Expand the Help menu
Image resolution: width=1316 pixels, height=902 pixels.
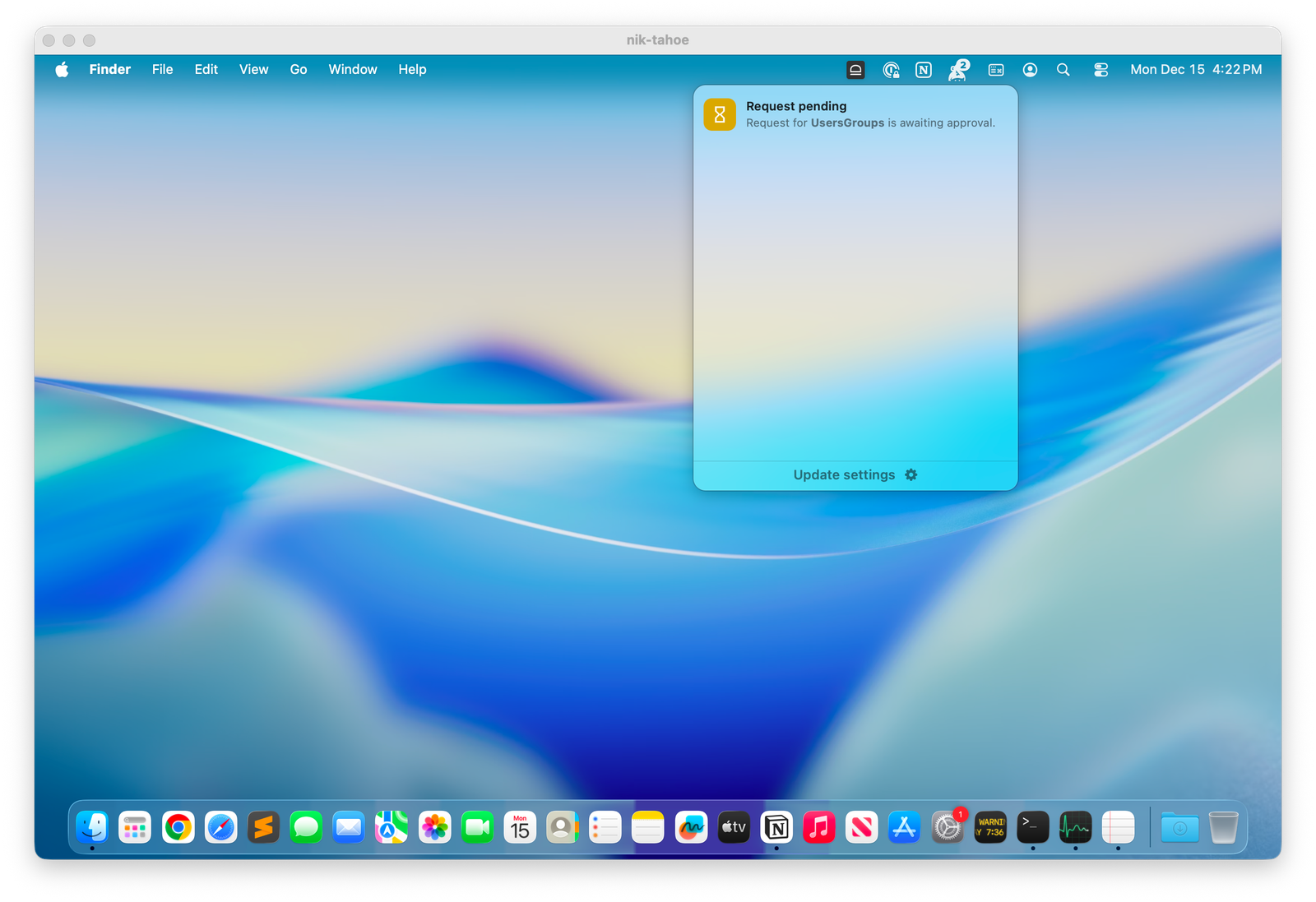point(412,70)
